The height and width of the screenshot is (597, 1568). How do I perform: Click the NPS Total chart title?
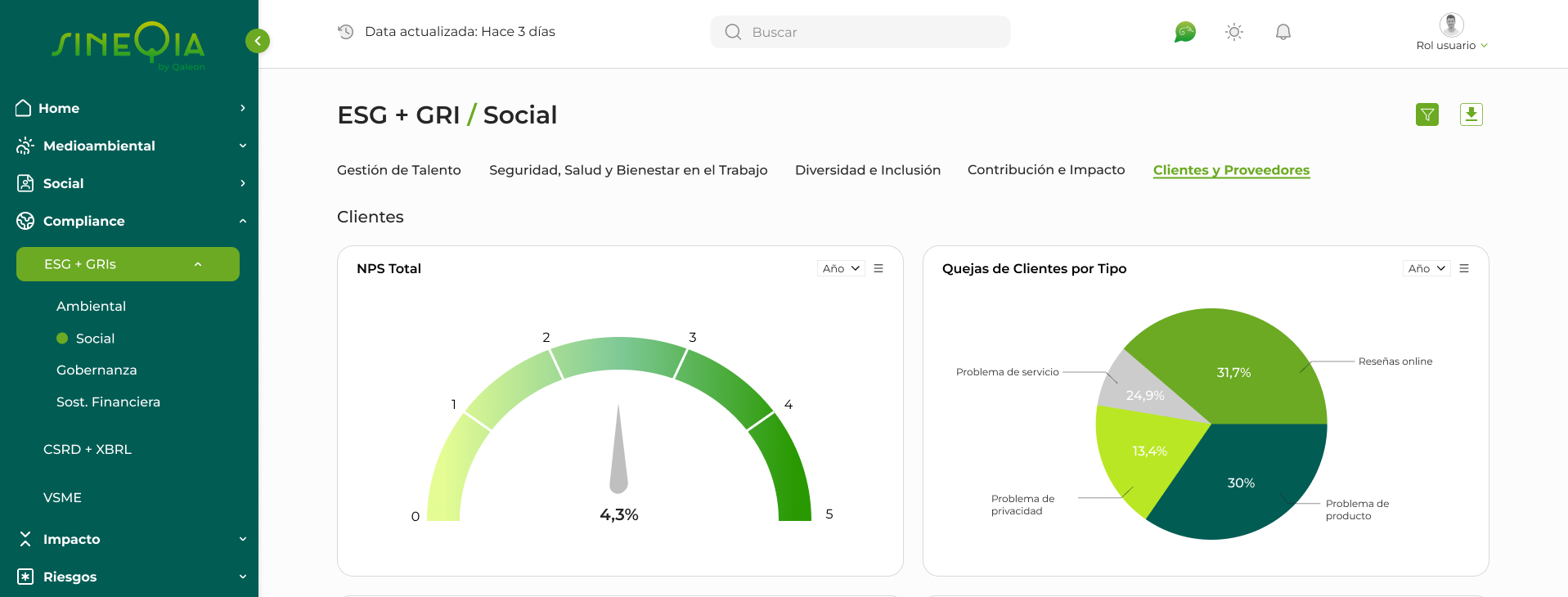pyautogui.click(x=389, y=268)
